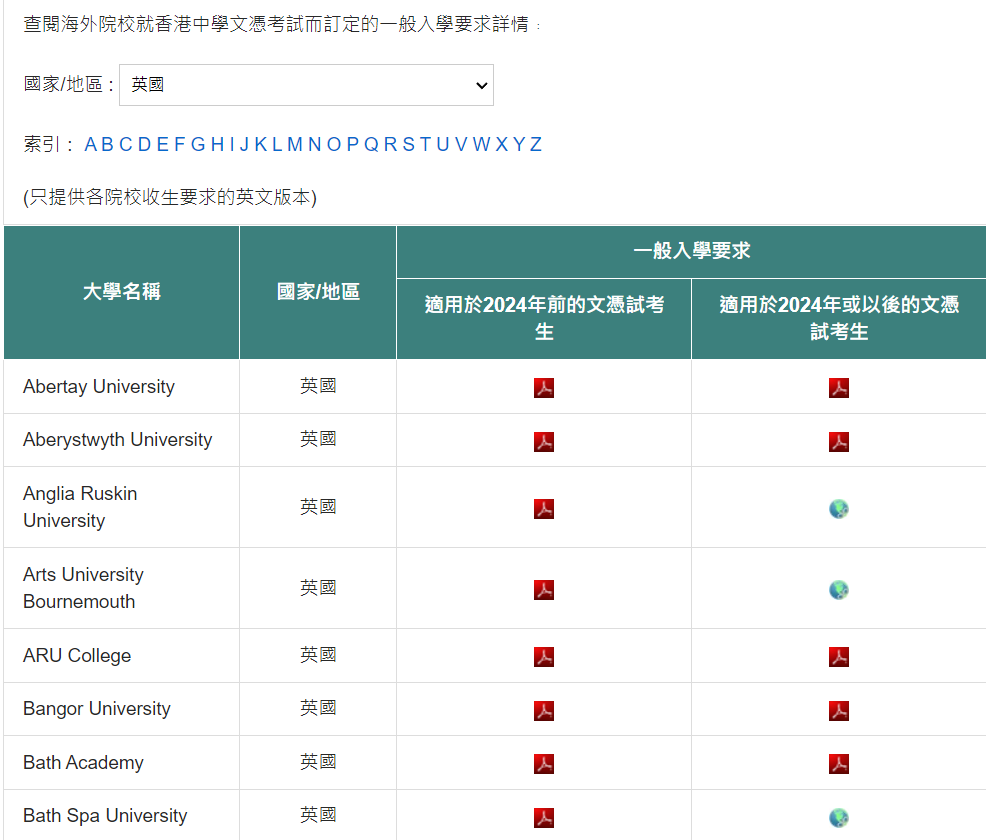Viewport: 986px width, 840px height.
Task: Open Bath Academy pre-2024 PDF
Action: pyautogui.click(x=544, y=764)
